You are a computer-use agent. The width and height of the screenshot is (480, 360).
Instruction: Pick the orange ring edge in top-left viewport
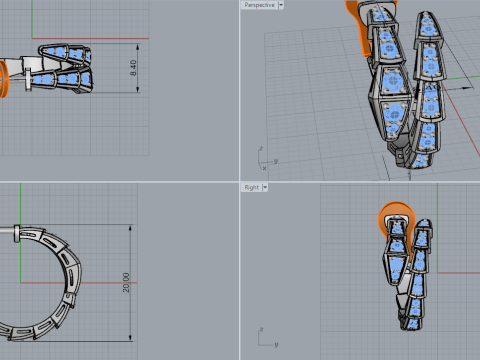(x=3, y=79)
